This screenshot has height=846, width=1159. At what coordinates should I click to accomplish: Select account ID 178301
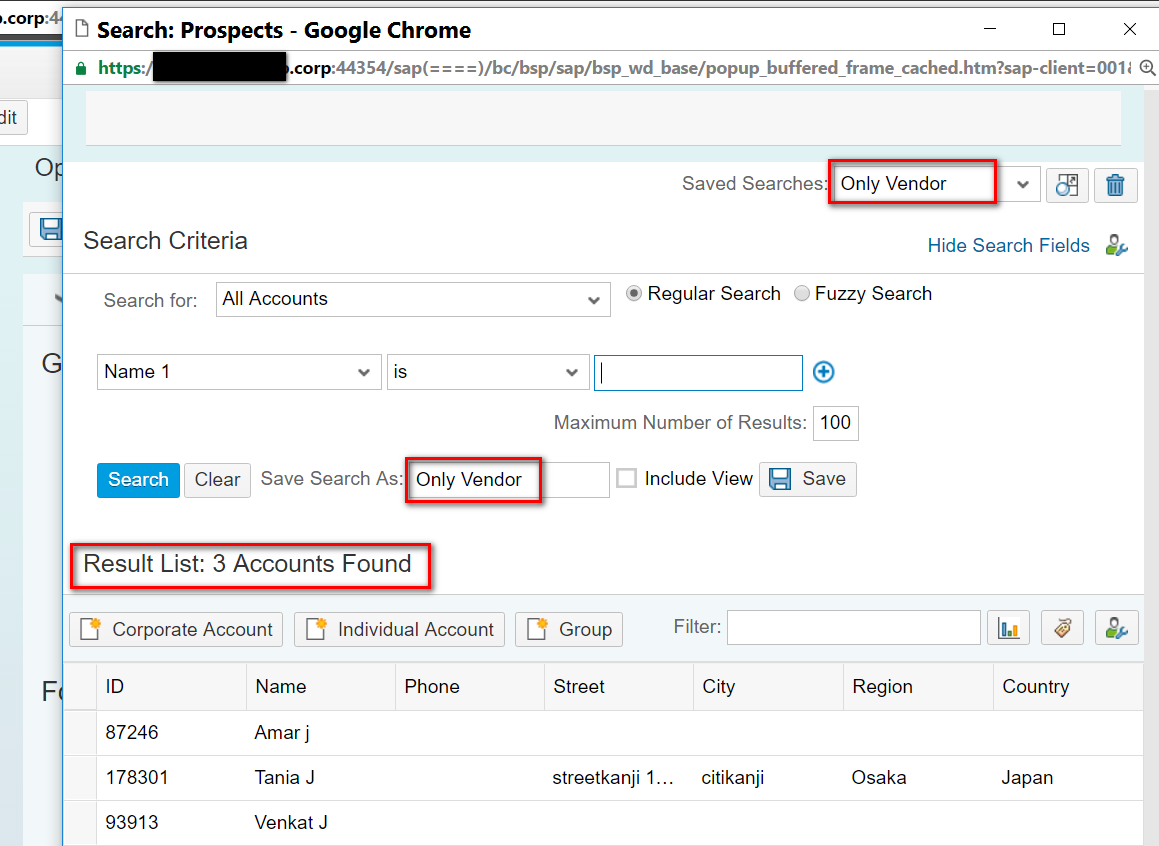click(x=137, y=777)
